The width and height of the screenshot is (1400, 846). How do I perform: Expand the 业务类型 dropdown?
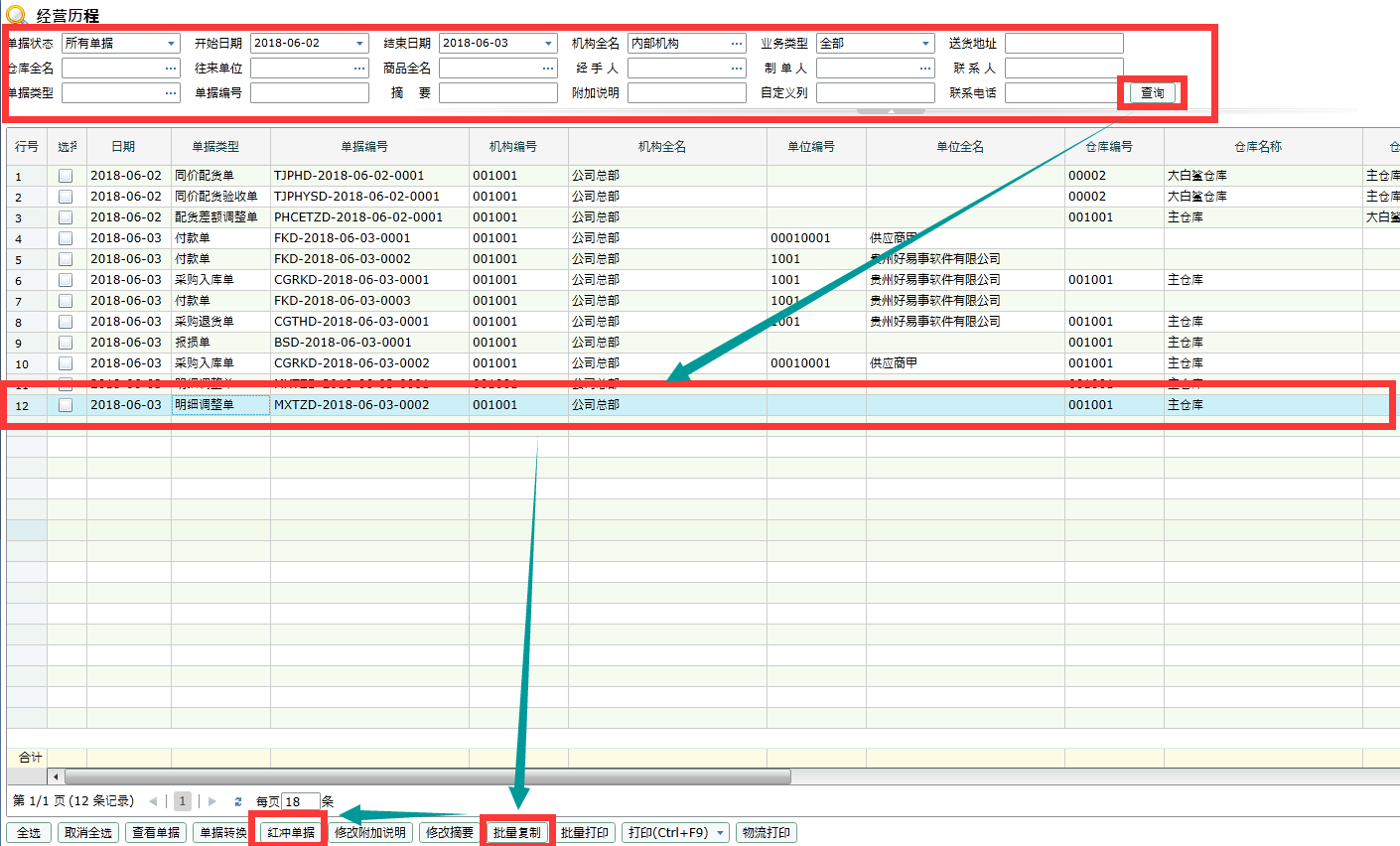(x=925, y=44)
